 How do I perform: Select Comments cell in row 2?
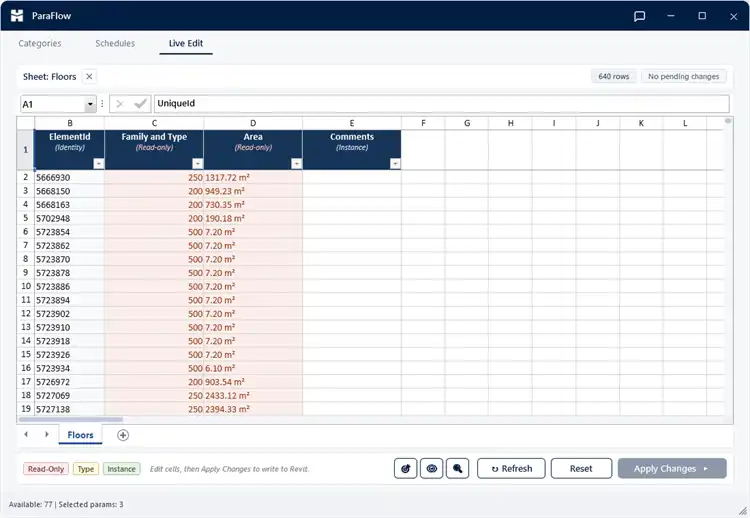coord(352,177)
